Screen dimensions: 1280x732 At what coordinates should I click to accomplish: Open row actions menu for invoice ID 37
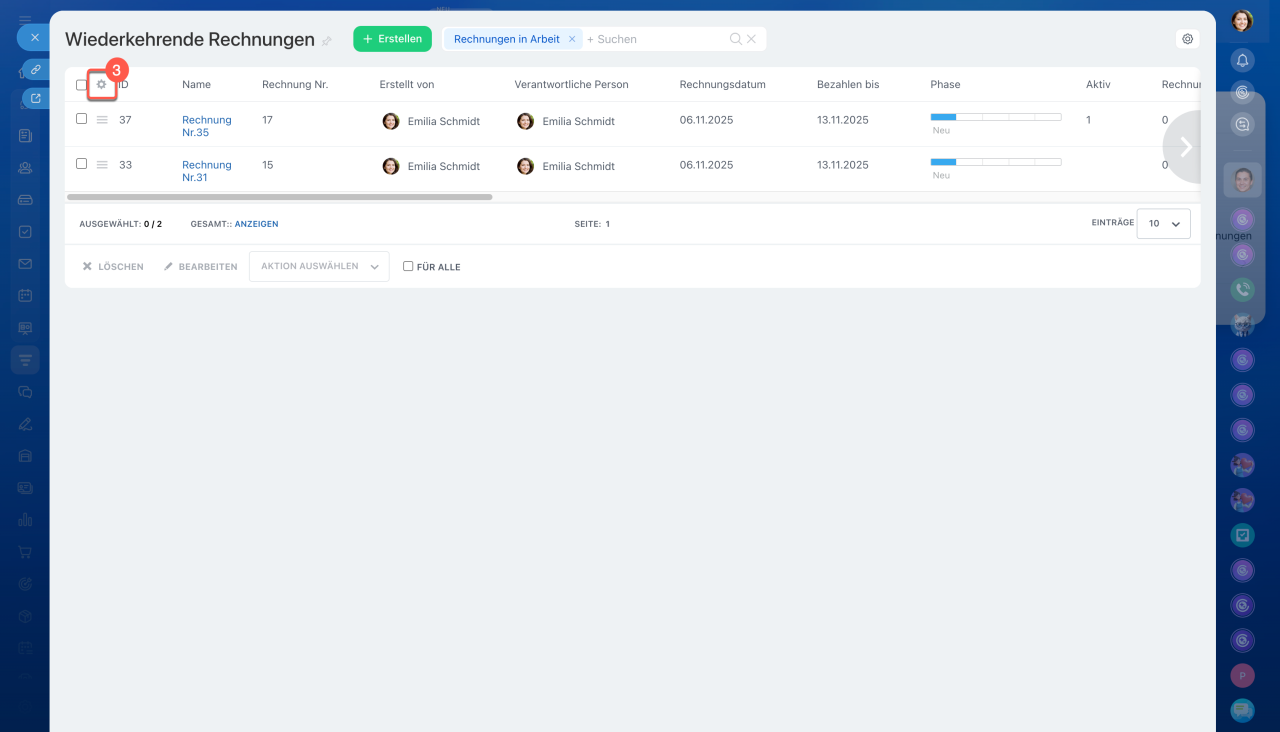[102, 120]
